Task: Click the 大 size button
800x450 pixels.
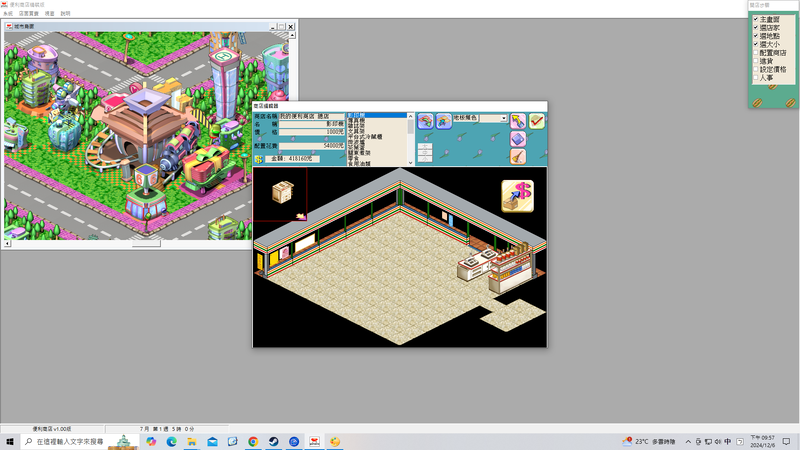Action: point(424,146)
